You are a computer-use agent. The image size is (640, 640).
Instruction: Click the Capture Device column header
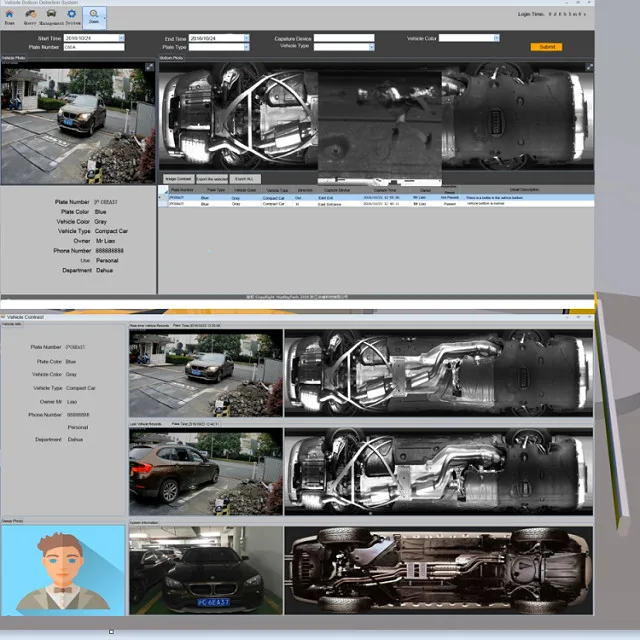(337, 190)
